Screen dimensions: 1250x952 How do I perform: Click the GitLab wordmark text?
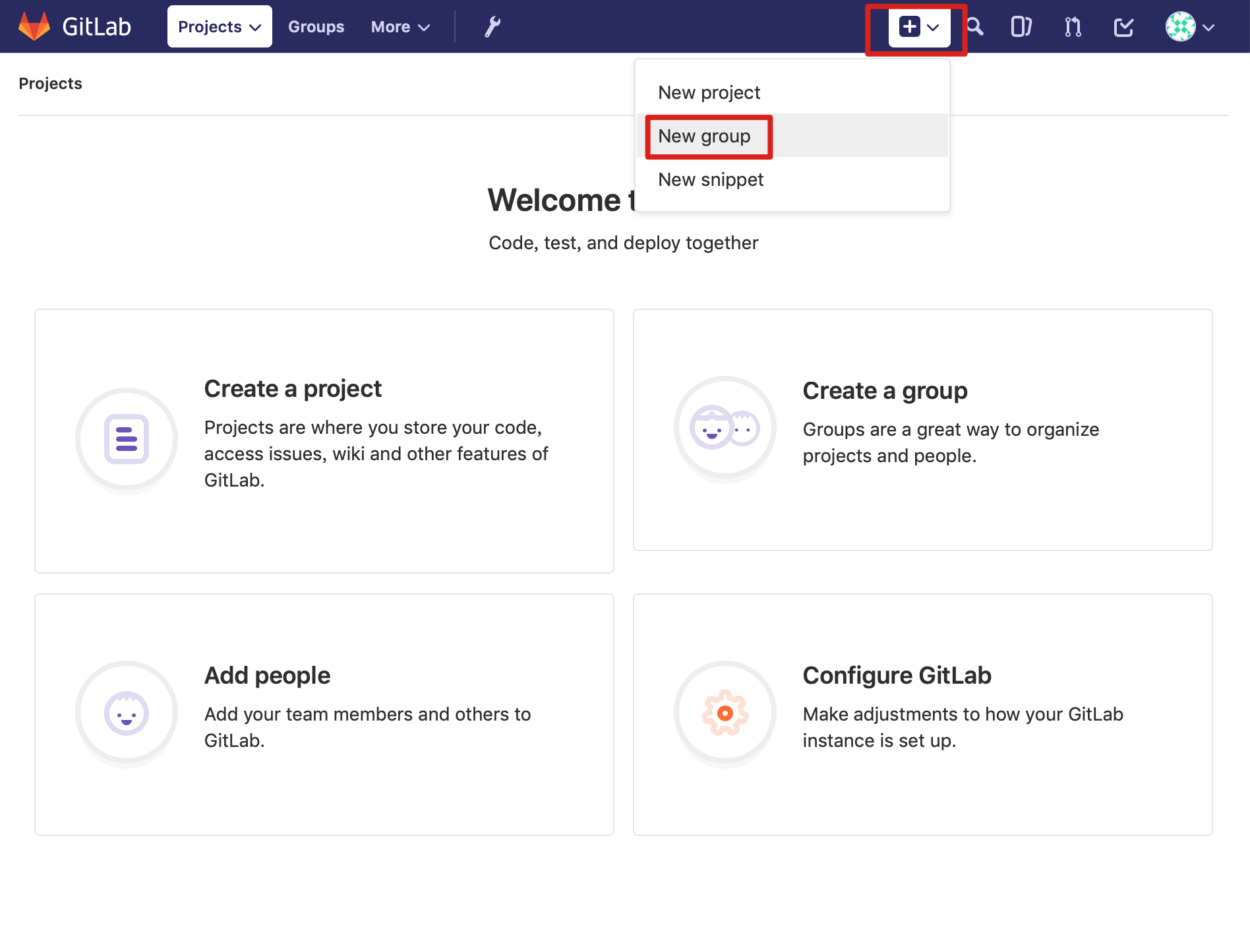point(97,27)
